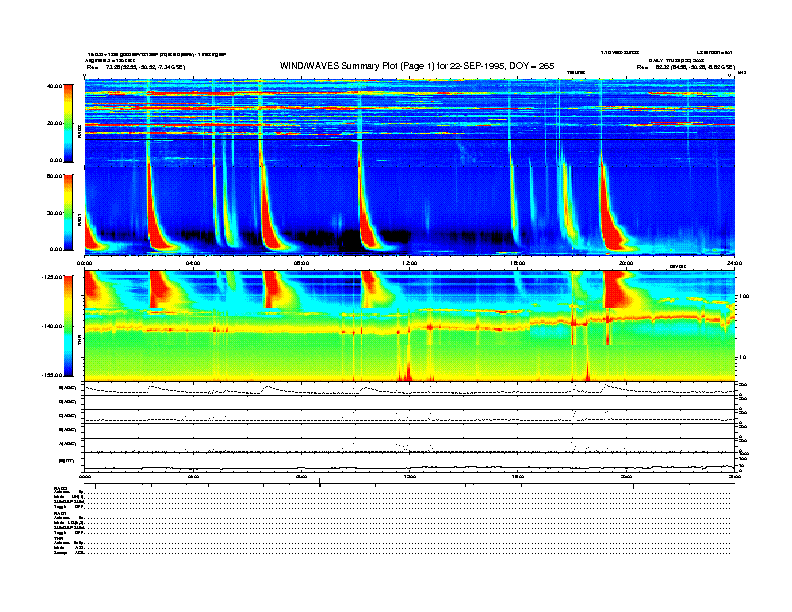Click the 30.00 label on the RAD1 scale
This screenshot has height=612, width=792.
coord(54,213)
